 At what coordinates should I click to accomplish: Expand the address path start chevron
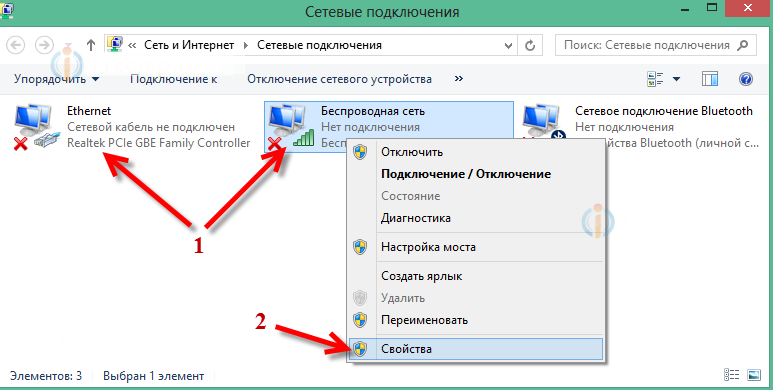132,45
